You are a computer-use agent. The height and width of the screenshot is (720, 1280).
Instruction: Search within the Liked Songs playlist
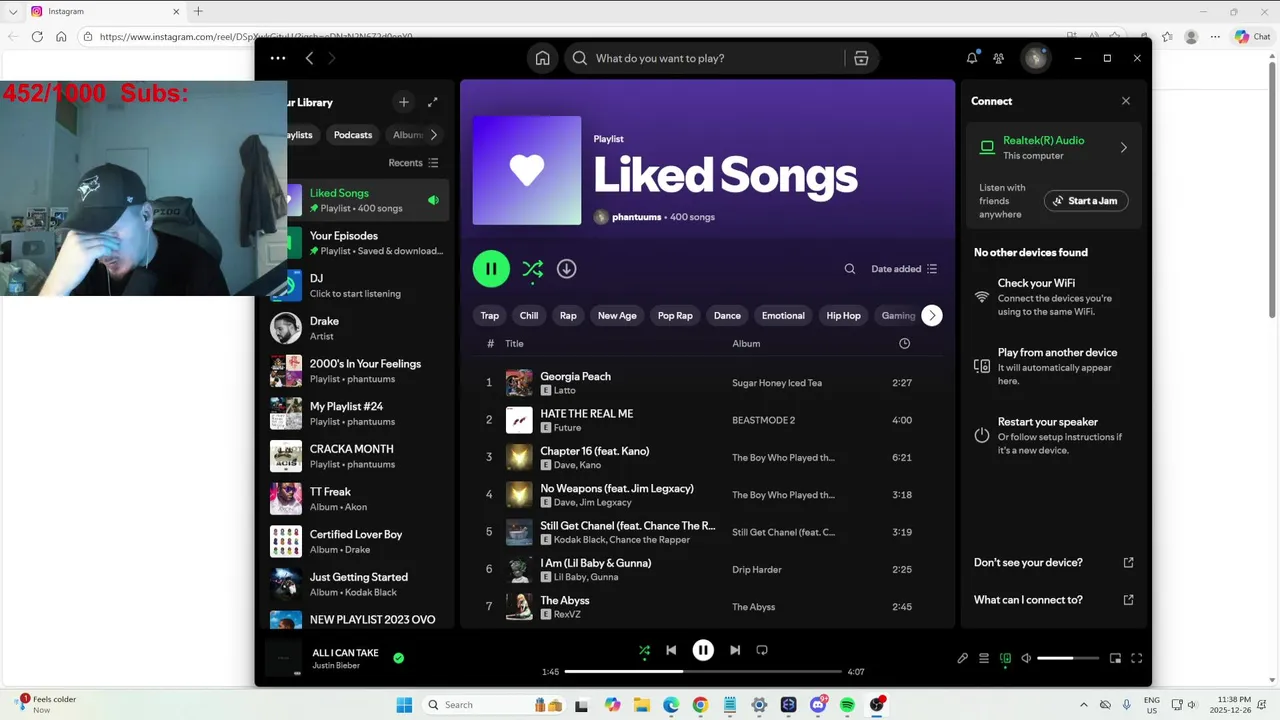(849, 269)
